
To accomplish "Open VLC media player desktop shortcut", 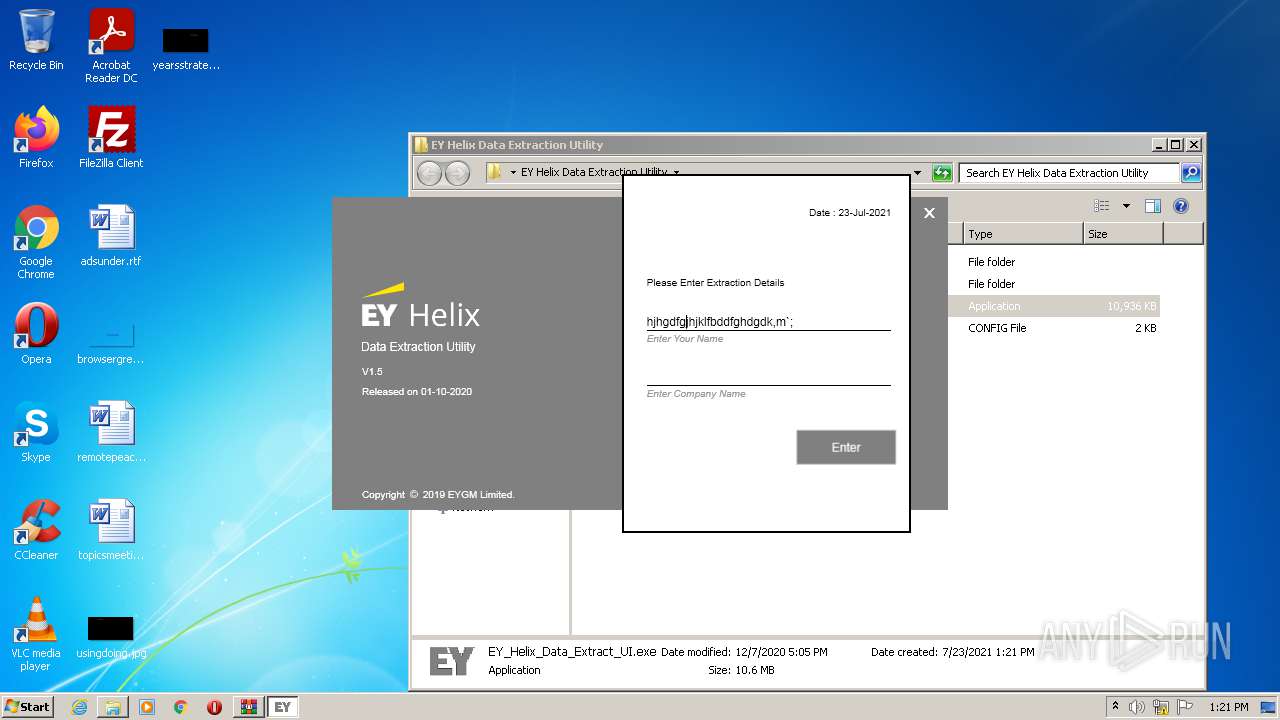I will pyautogui.click(x=36, y=634).
